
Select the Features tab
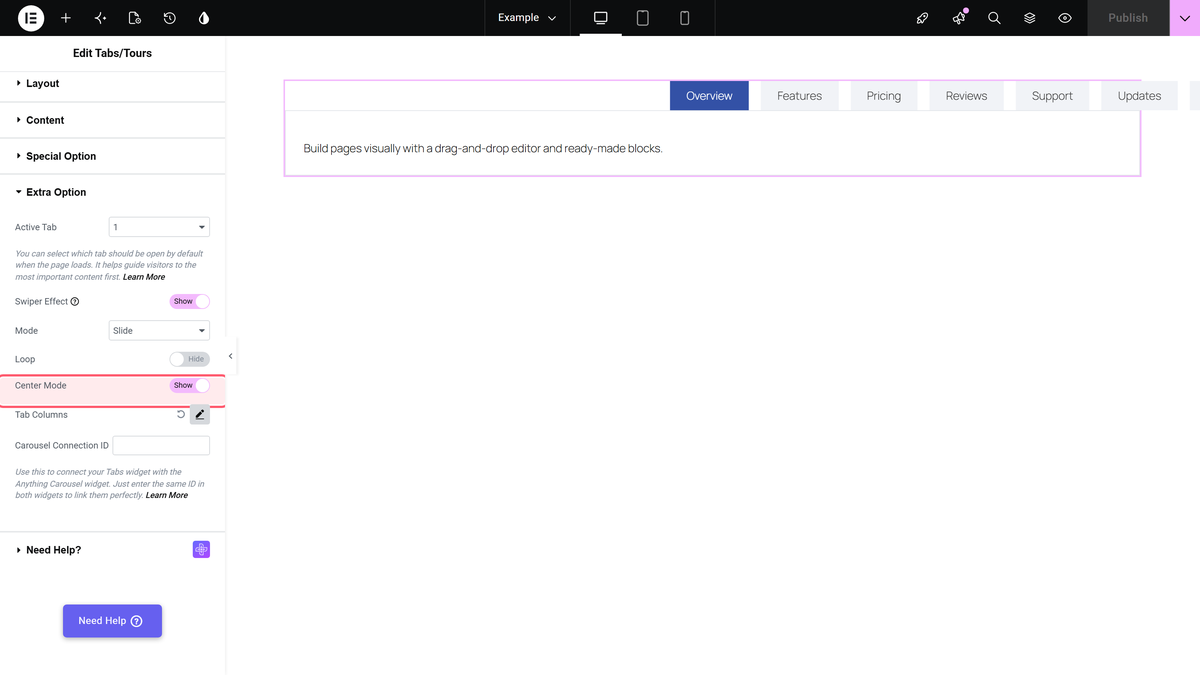799,96
